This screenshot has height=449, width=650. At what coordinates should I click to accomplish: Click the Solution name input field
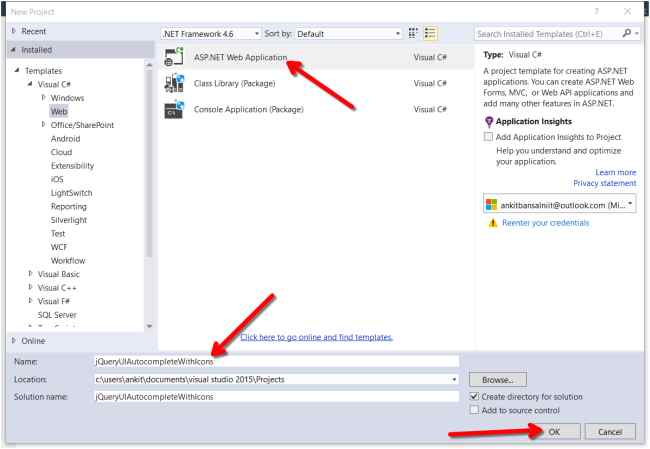tap(276, 396)
